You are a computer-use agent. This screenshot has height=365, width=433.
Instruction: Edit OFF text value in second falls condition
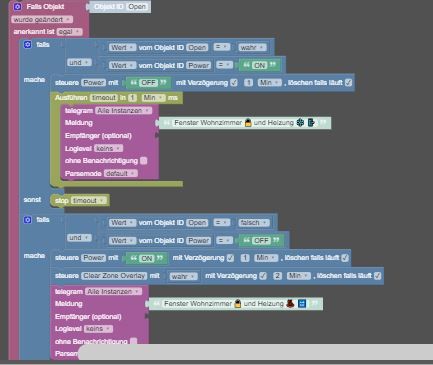tap(261, 240)
